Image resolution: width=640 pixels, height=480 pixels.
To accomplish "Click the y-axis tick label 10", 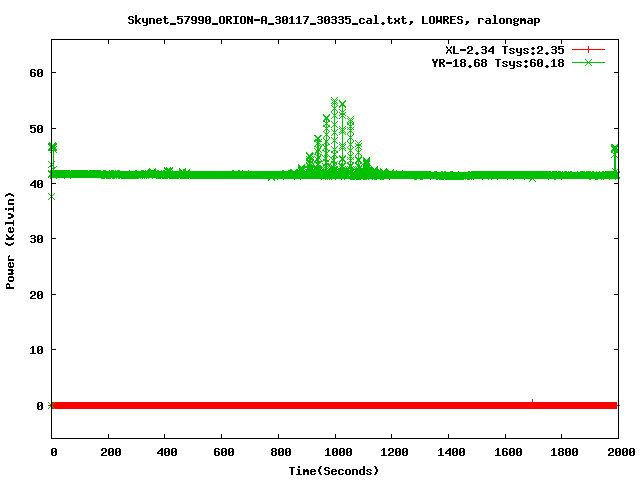I will coord(36,350).
